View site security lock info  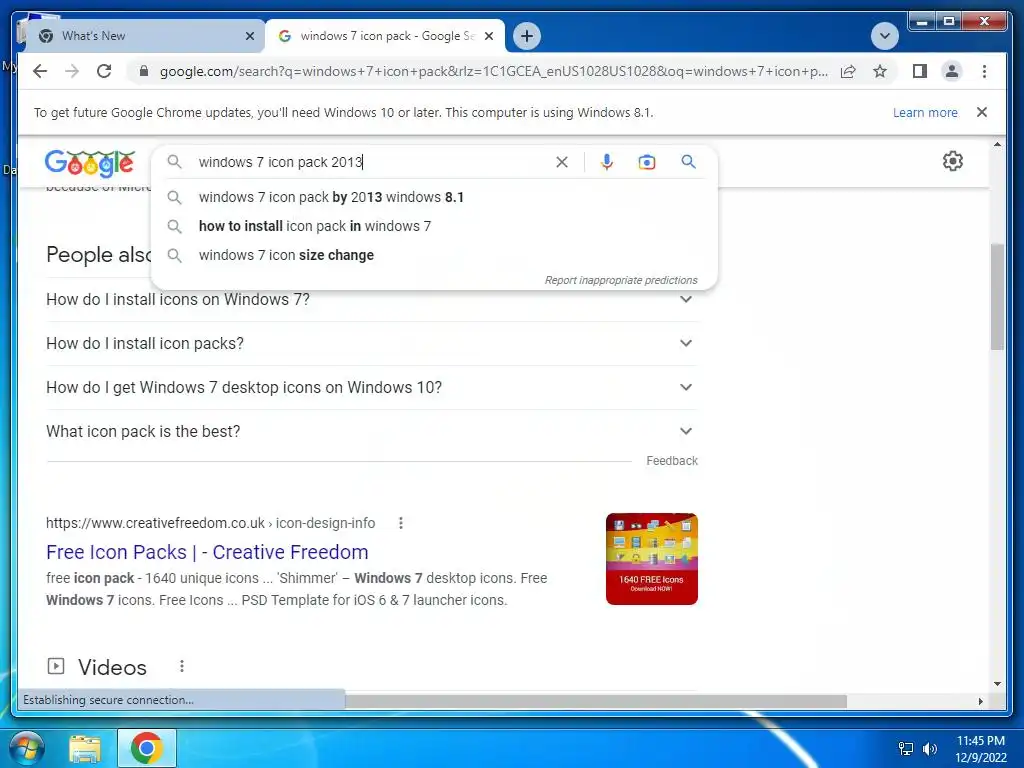pos(144,71)
